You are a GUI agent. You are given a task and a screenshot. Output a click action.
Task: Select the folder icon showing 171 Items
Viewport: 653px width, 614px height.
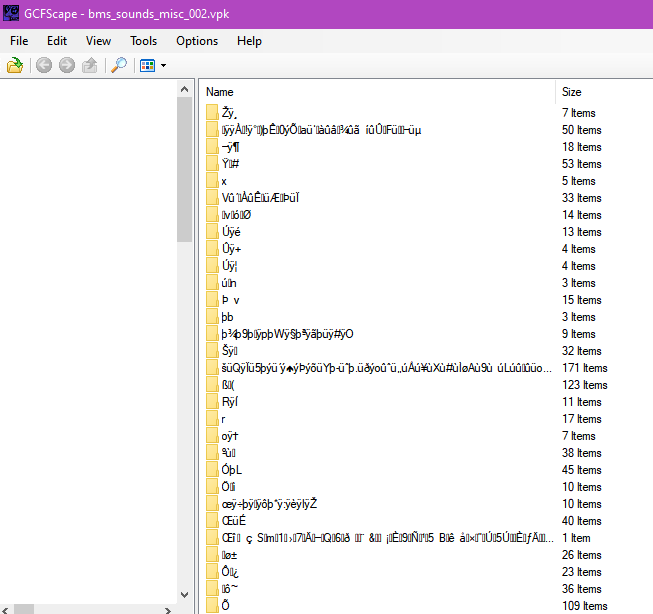click(x=212, y=368)
